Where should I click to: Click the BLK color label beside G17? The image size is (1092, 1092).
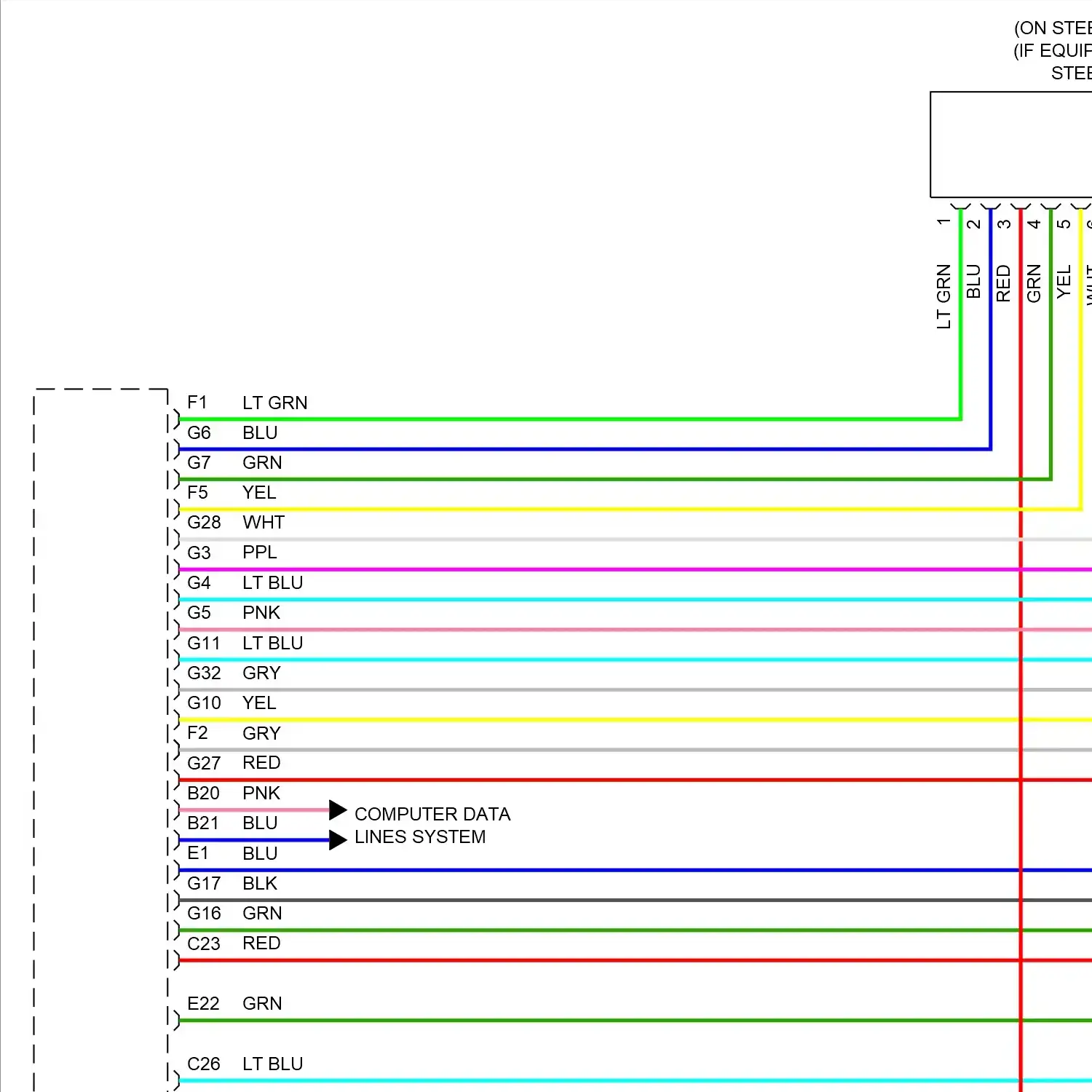pos(260,883)
